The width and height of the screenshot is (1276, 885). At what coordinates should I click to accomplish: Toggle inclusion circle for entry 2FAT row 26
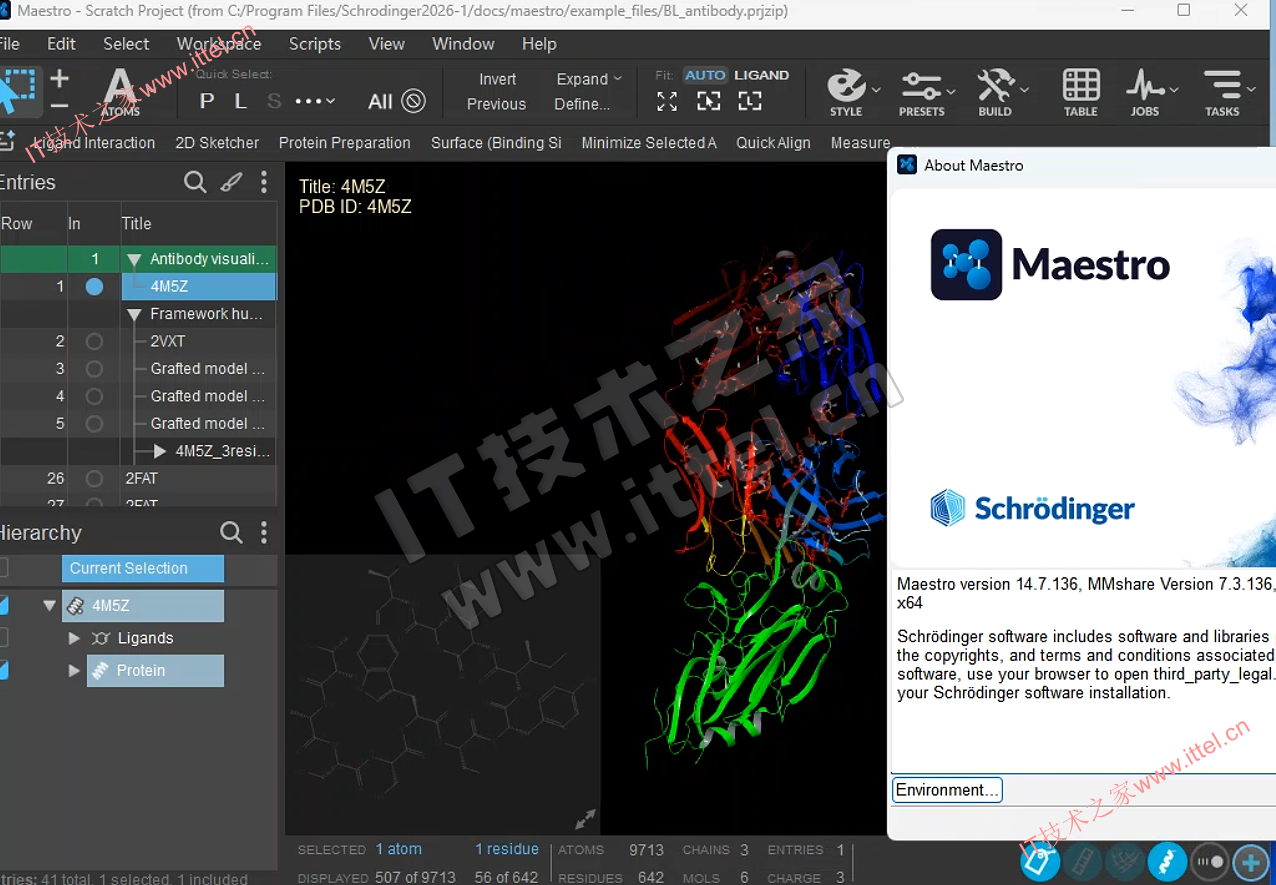(94, 478)
